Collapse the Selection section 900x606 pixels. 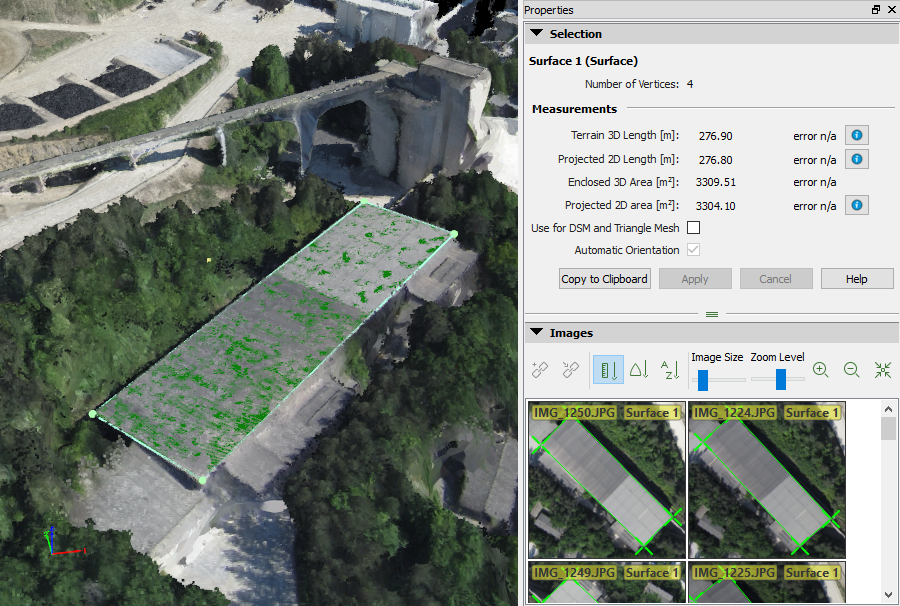coord(537,34)
